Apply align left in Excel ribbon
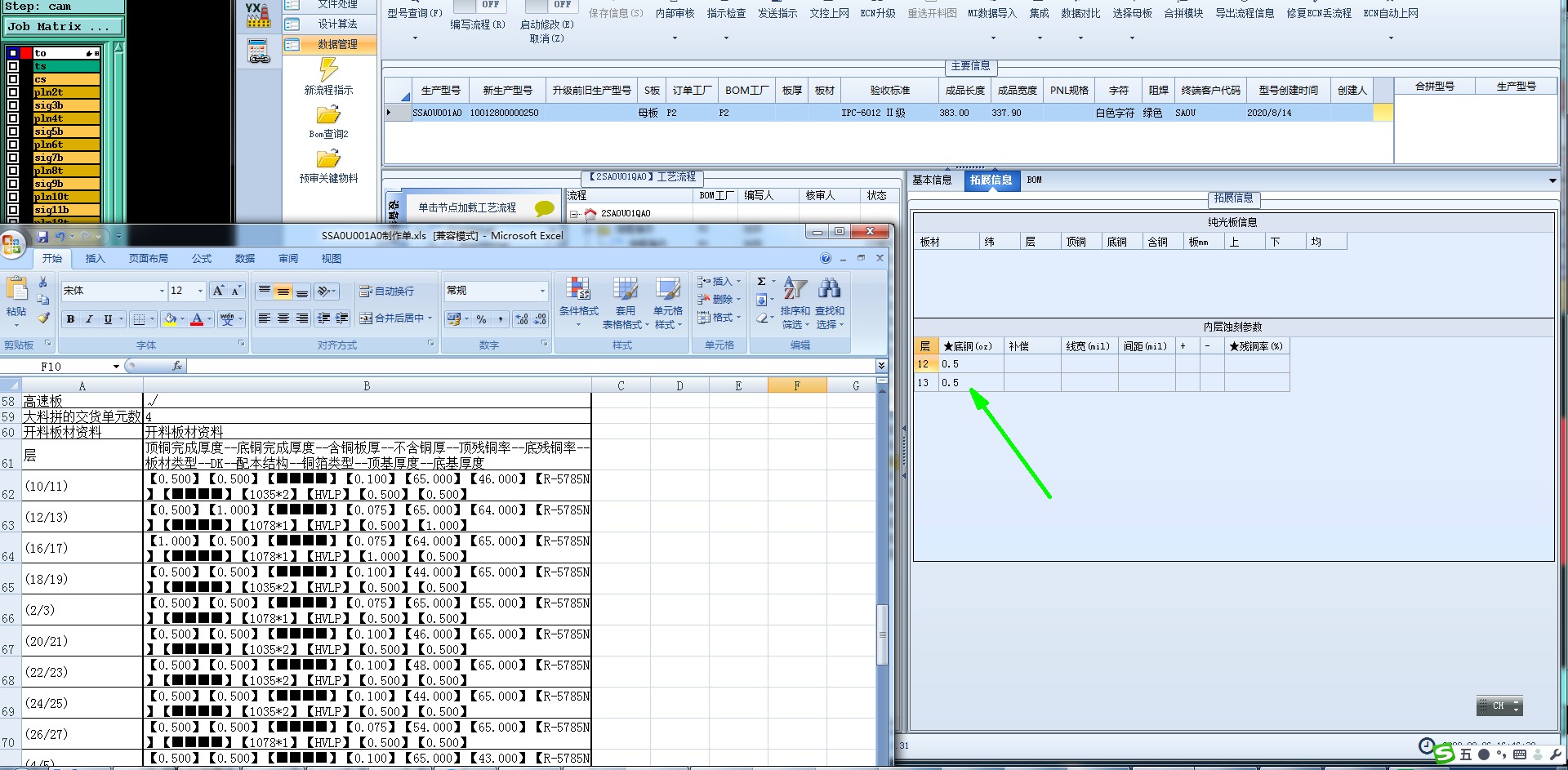 pos(265,318)
